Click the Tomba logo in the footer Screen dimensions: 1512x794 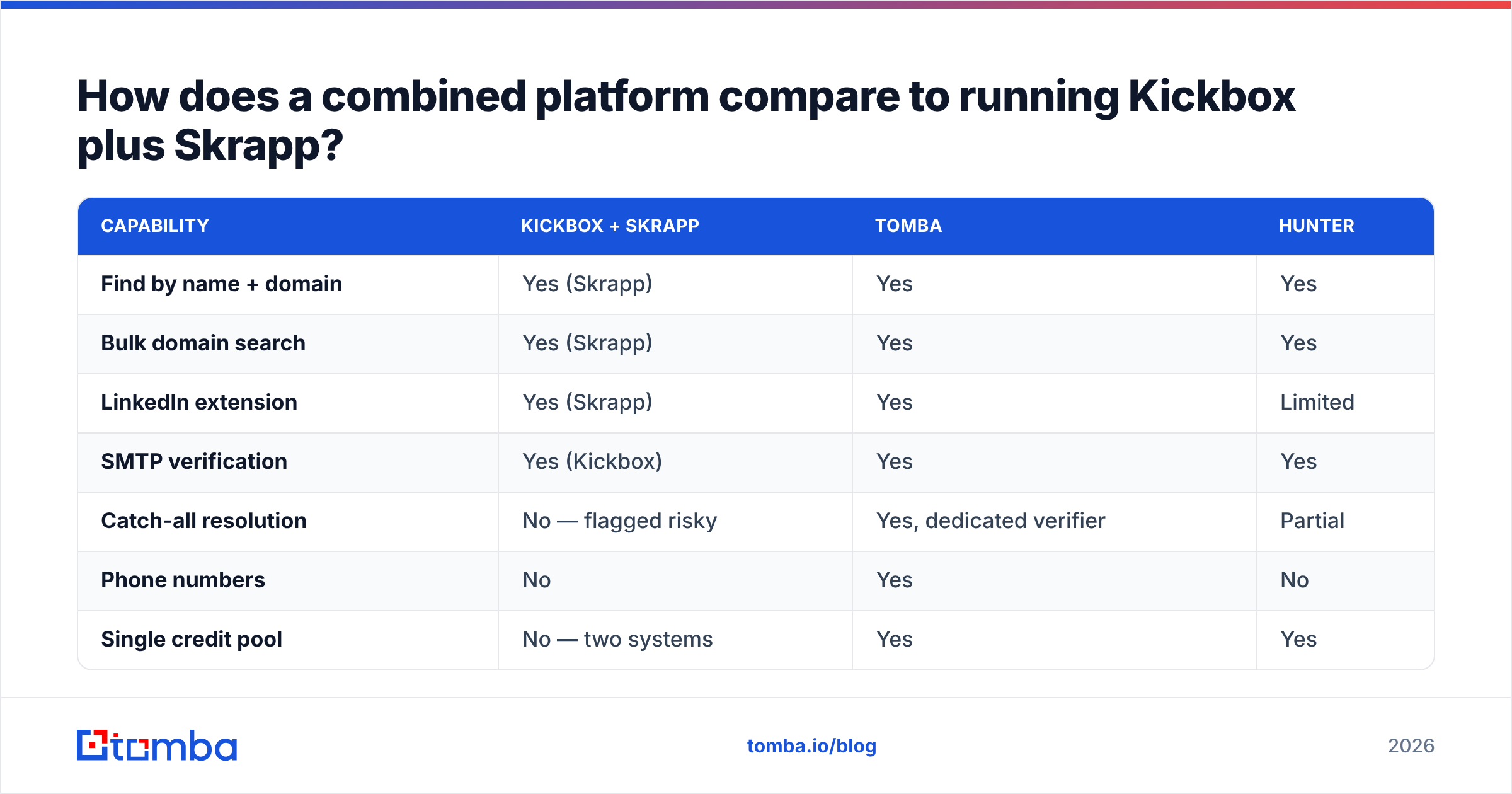157,745
